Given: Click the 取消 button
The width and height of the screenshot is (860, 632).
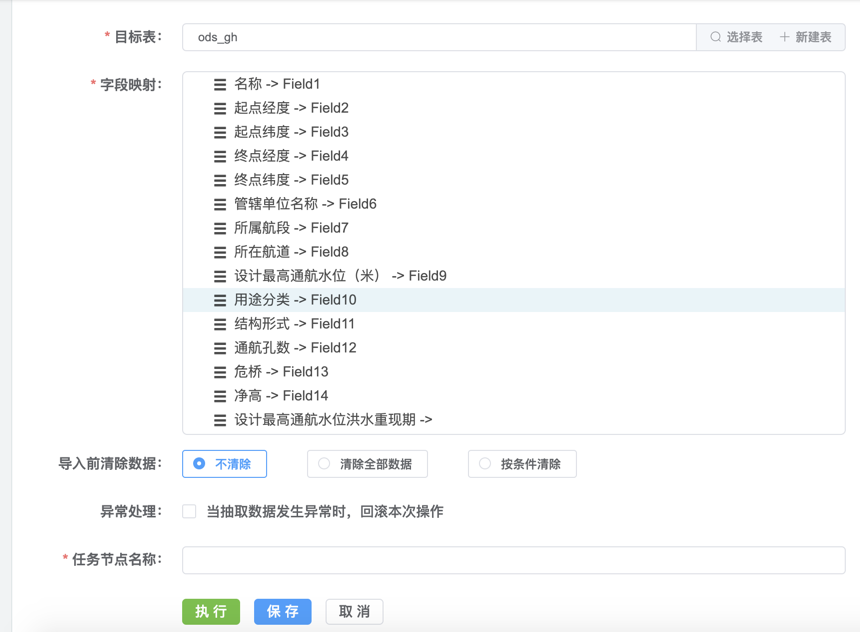Looking at the screenshot, I should click(354, 612).
